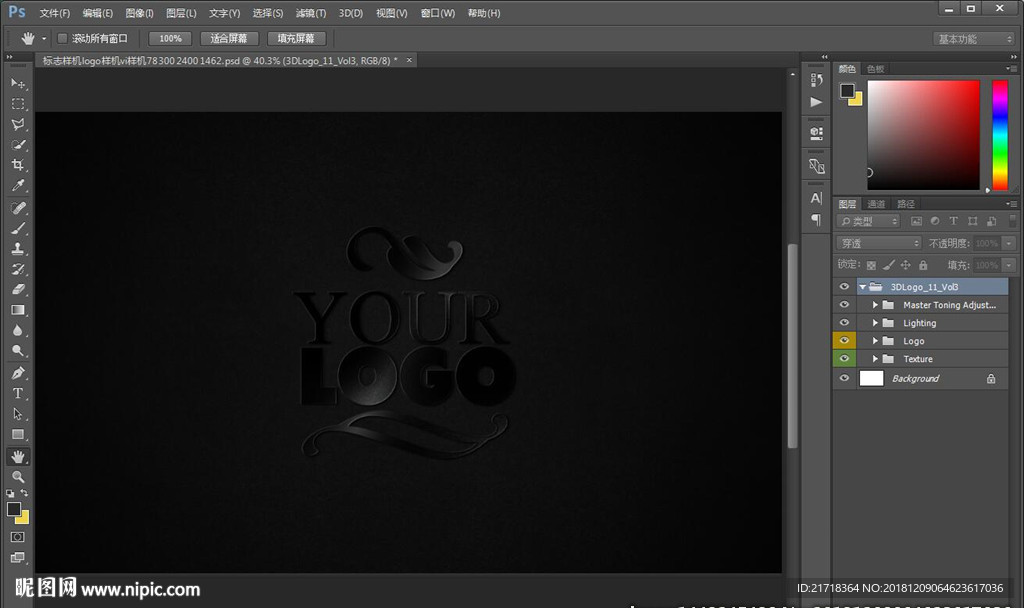Viewport: 1024px width, 608px height.
Task: Open the 填充 fill dropdown arrow
Action: click(1009, 265)
